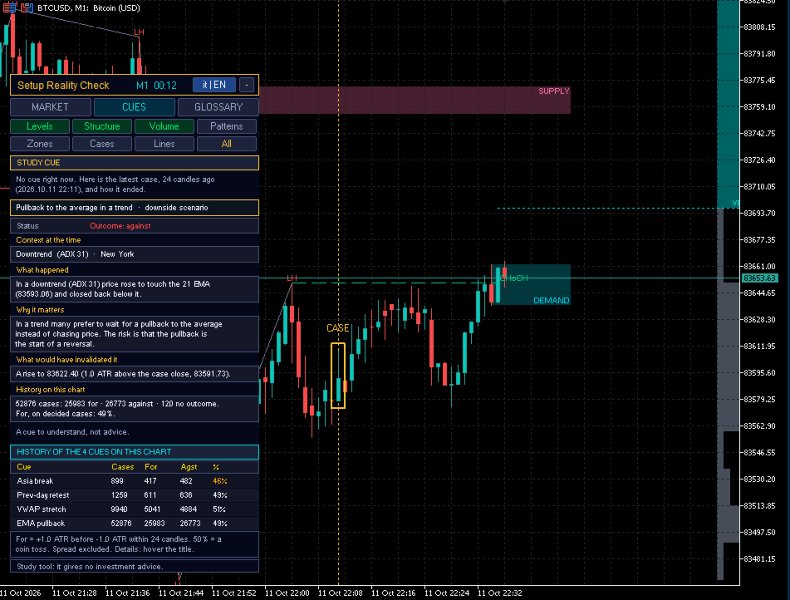Click the ChoCH label on the chart
790x600 pixels.
514,278
